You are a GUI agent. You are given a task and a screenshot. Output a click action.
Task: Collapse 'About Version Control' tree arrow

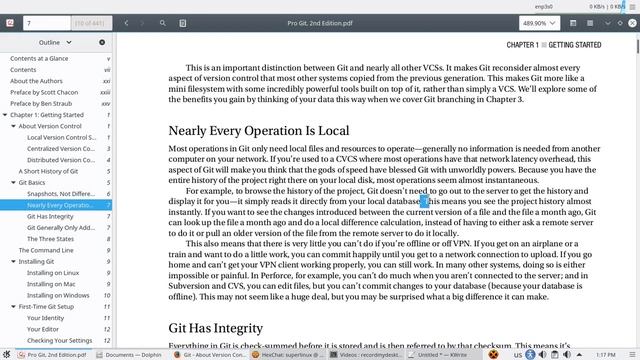(x=13, y=126)
